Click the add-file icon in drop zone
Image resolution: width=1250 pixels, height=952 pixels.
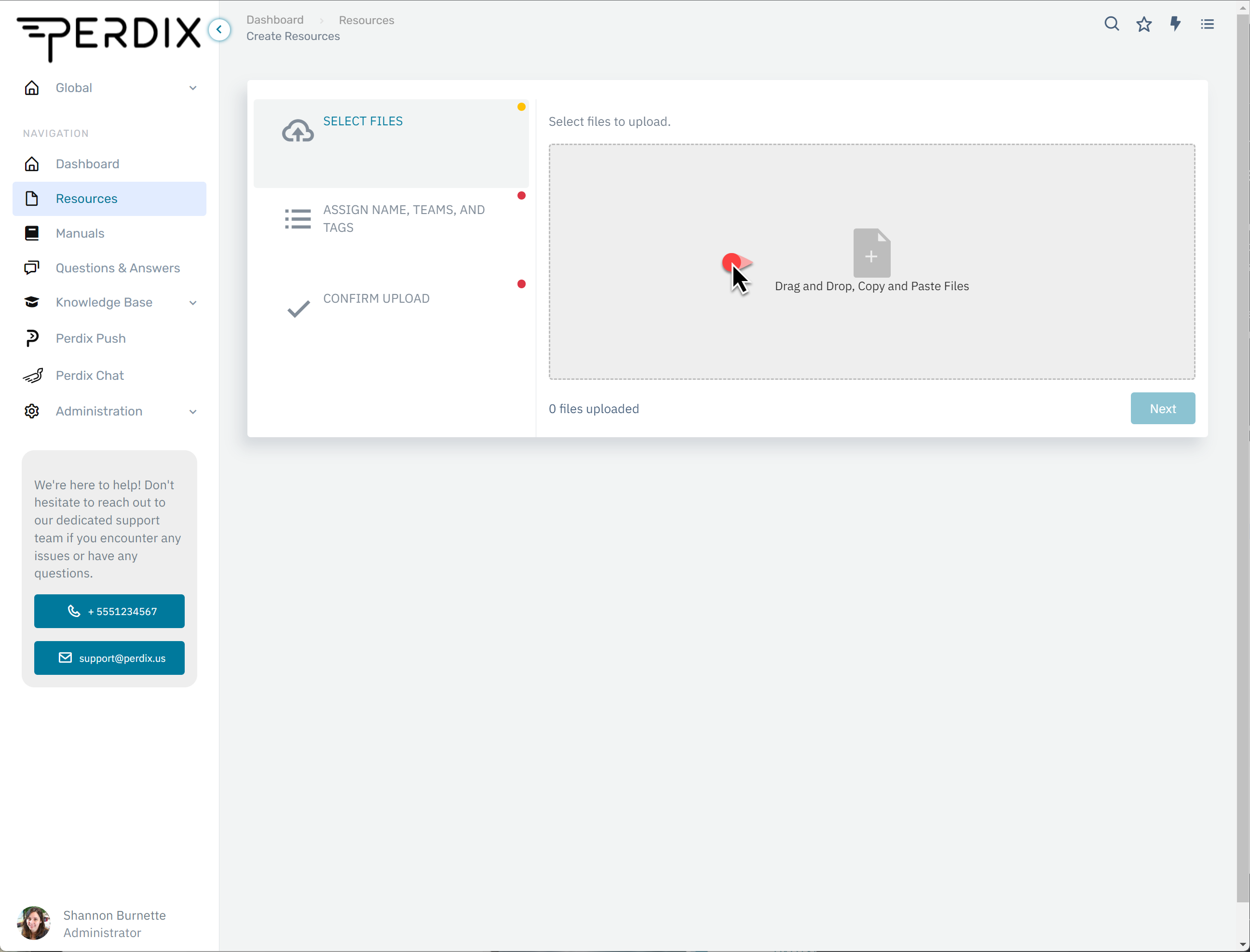tap(871, 253)
